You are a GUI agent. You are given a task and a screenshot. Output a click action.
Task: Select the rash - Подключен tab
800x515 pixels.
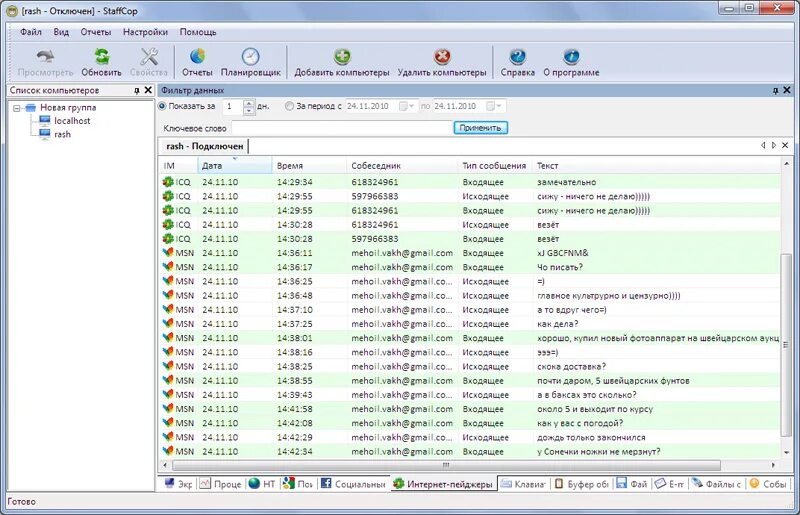[x=204, y=146]
